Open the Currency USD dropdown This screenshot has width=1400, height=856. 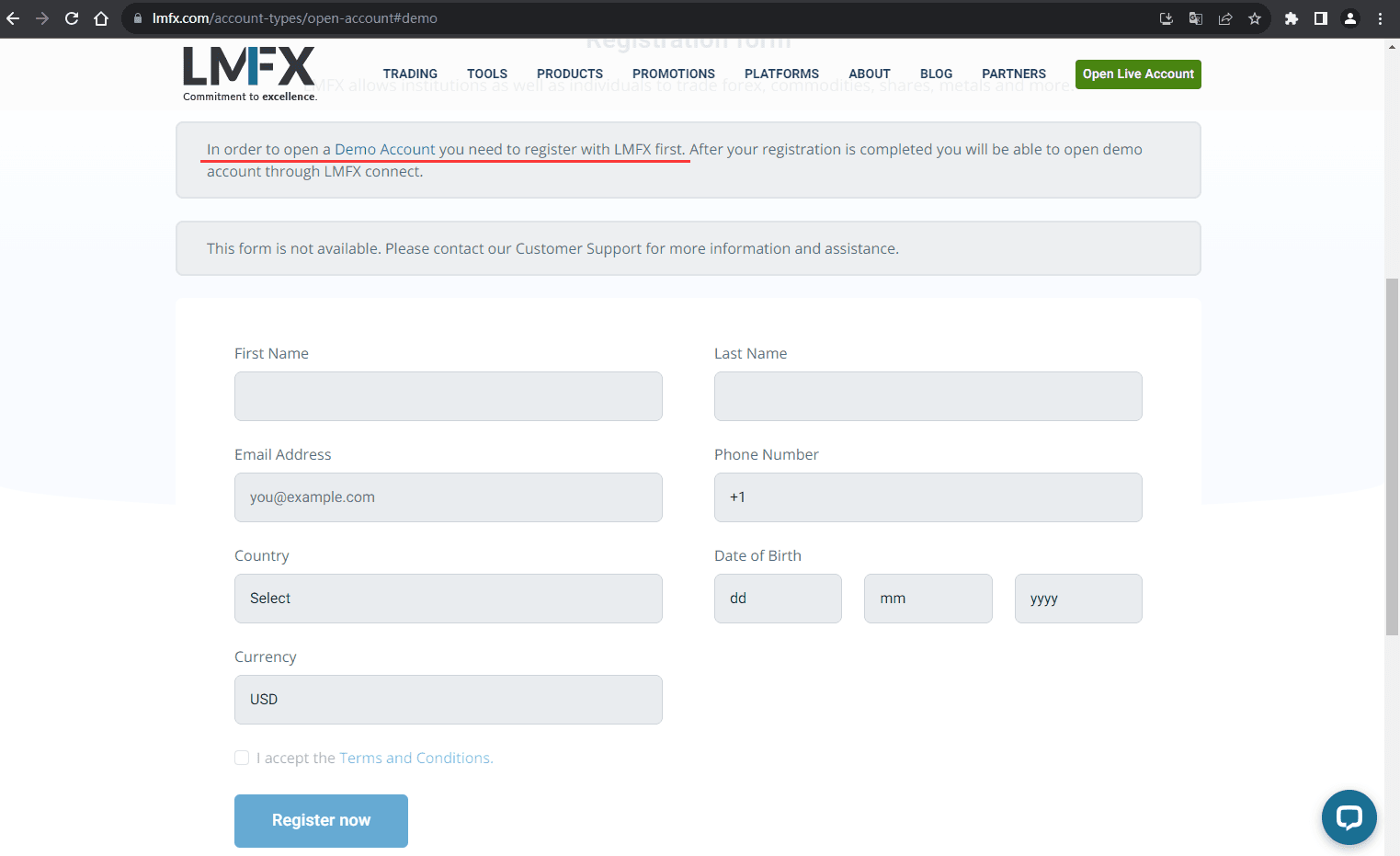(x=449, y=700)
